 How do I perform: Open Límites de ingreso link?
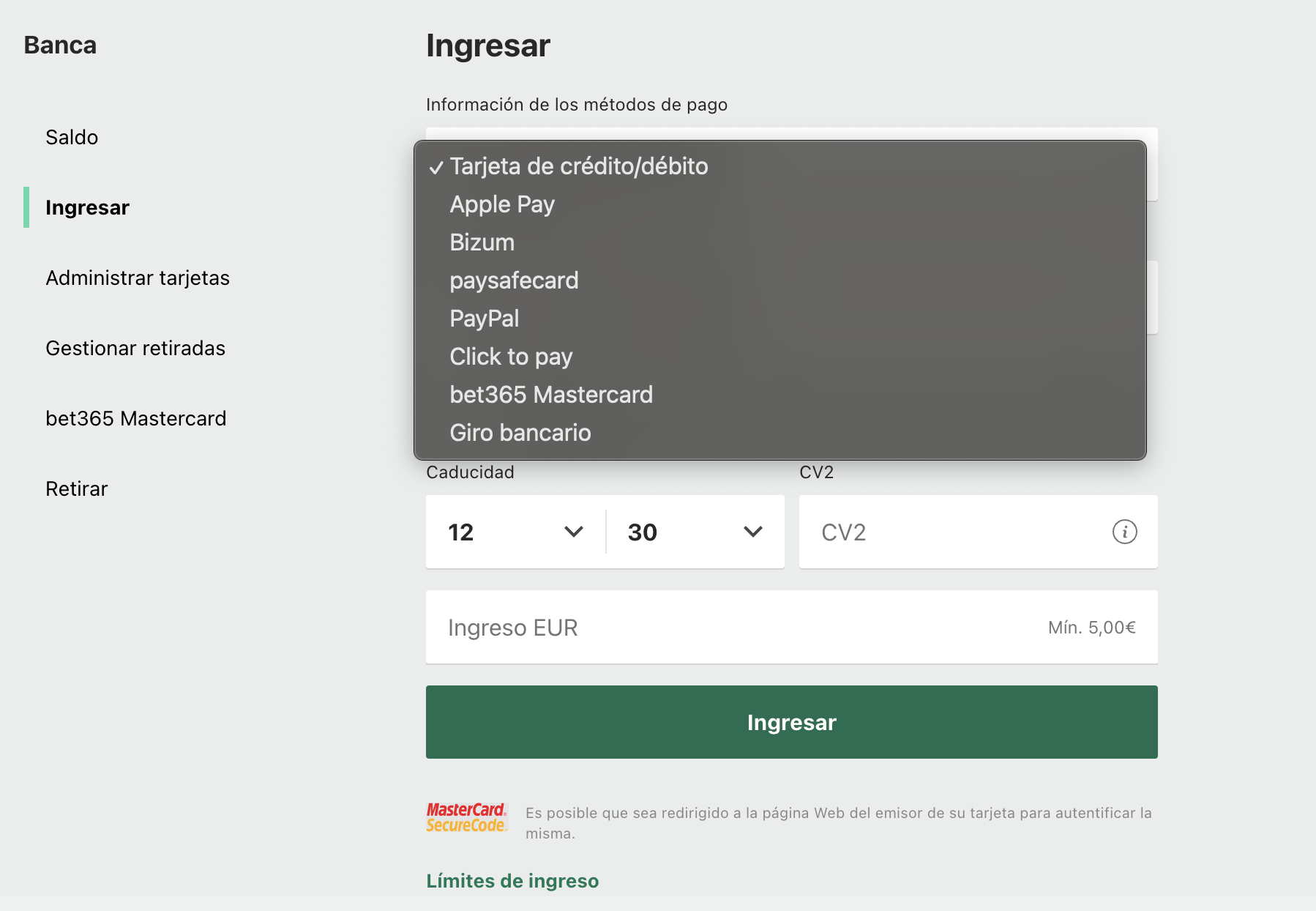(512, 881)
